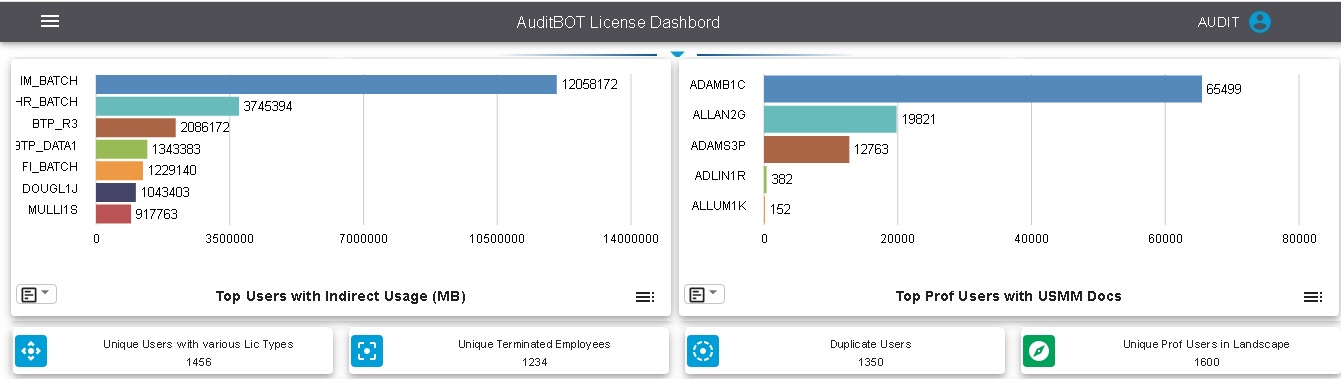The height and width of the screenshot is (379, 1341).
Task: Click the HR_BATCH teal bar
Action: point(167,106)
